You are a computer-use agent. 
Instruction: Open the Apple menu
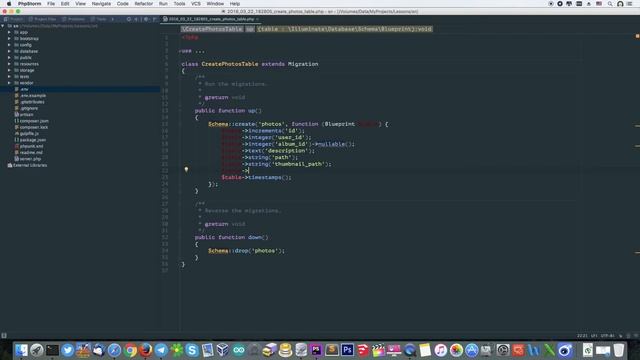click(9, 4)
